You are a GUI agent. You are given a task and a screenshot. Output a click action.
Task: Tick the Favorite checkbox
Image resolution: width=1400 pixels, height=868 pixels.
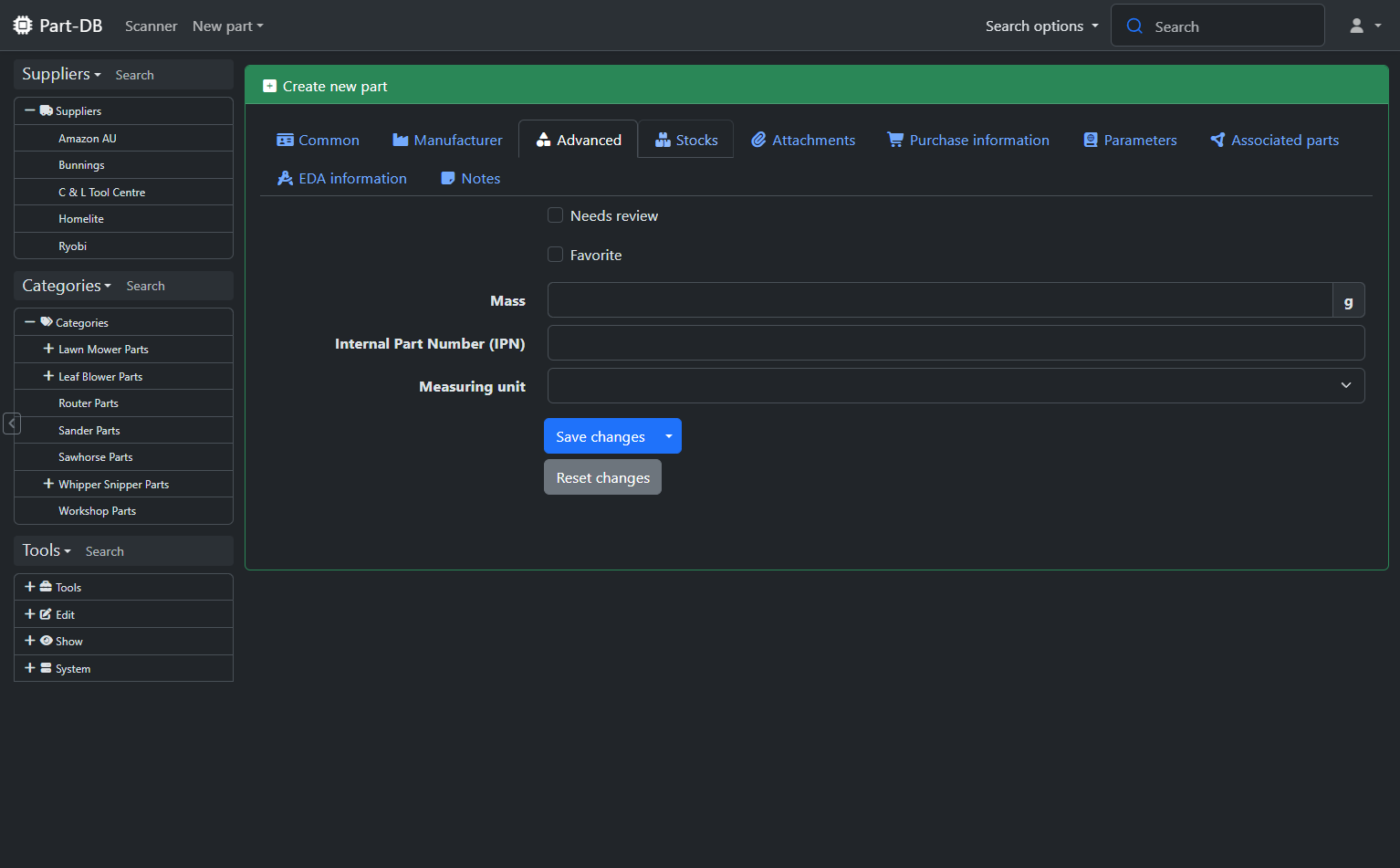(x=555, y=255)
